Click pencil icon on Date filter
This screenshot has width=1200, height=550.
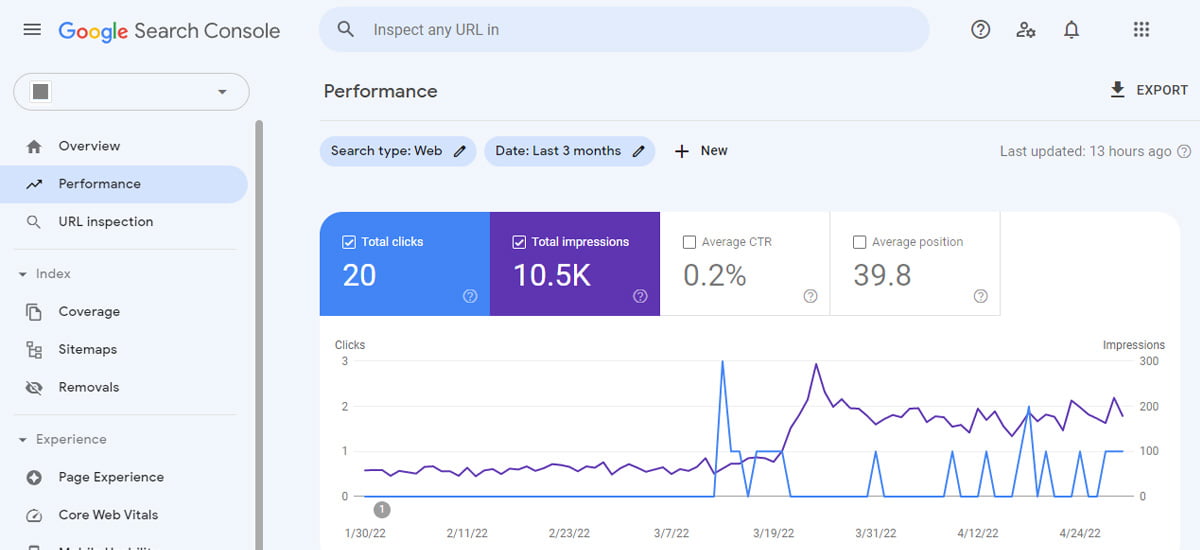[639, 151]
